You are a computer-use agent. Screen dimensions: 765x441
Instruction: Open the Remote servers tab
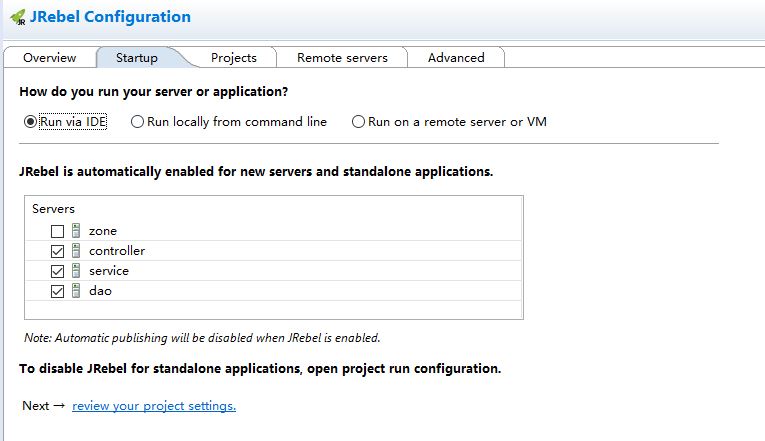[x=342, y=58]
